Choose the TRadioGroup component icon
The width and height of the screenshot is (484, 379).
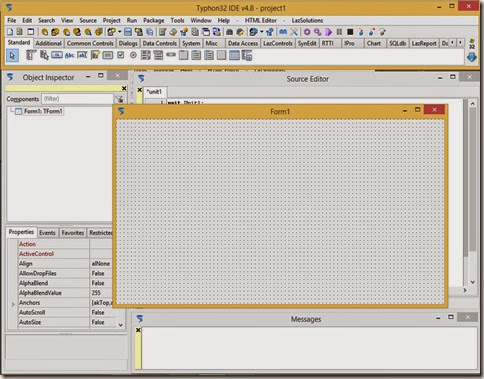(x=196, y=55)
